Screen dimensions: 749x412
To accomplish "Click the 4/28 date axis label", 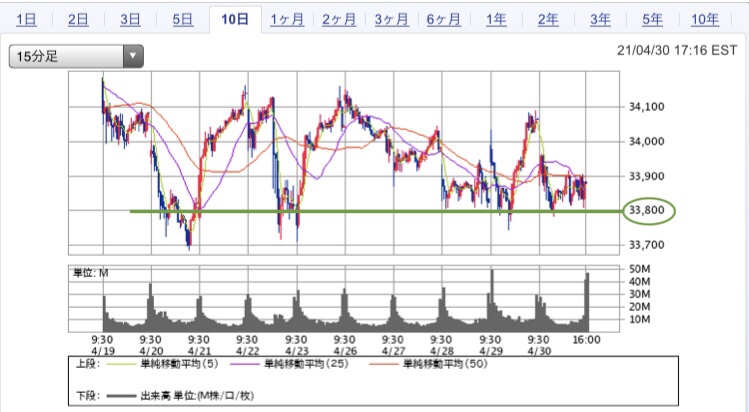I will click(x=442, y=351).
